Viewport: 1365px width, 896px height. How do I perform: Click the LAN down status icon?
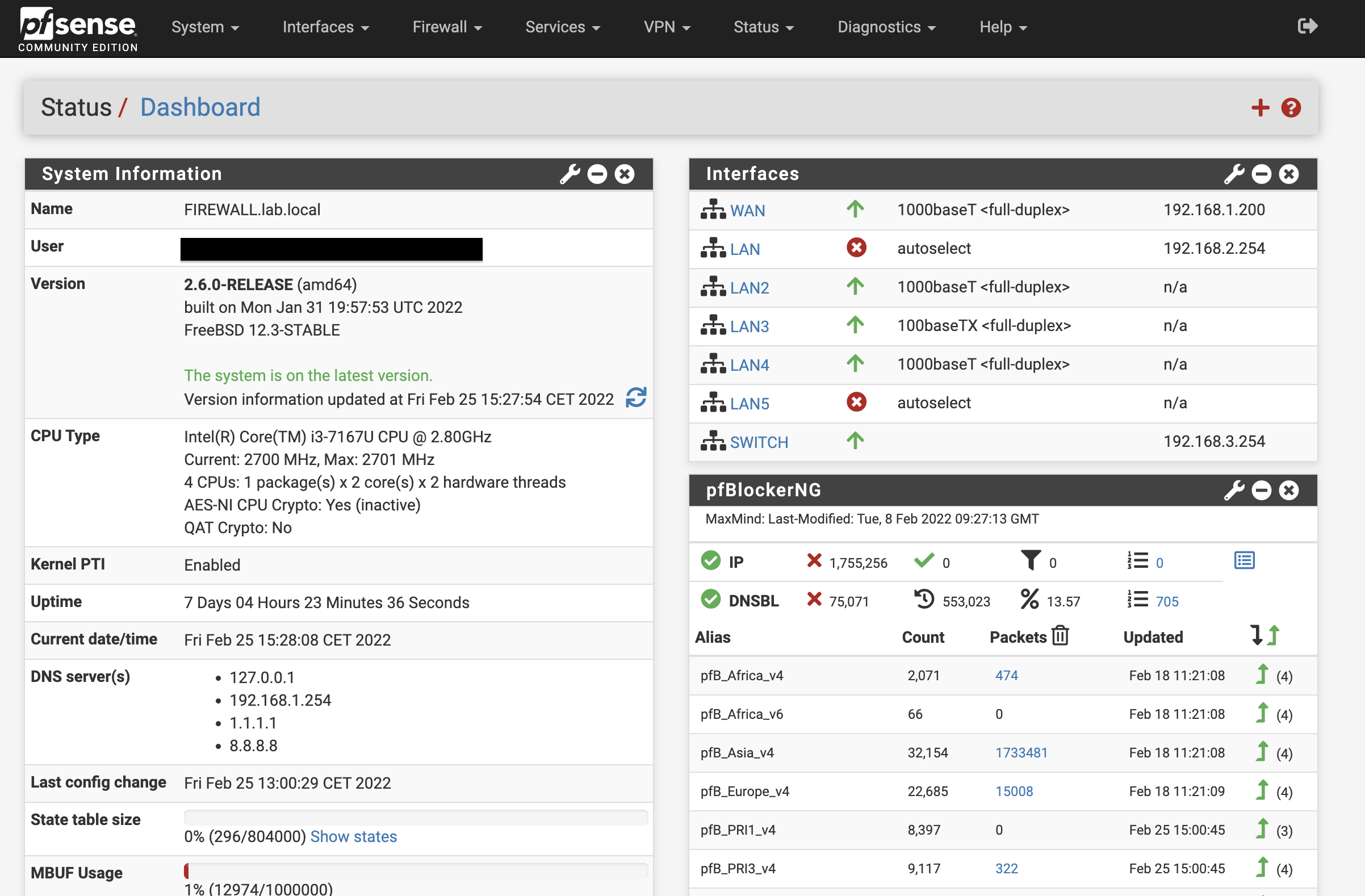(856, 248)
